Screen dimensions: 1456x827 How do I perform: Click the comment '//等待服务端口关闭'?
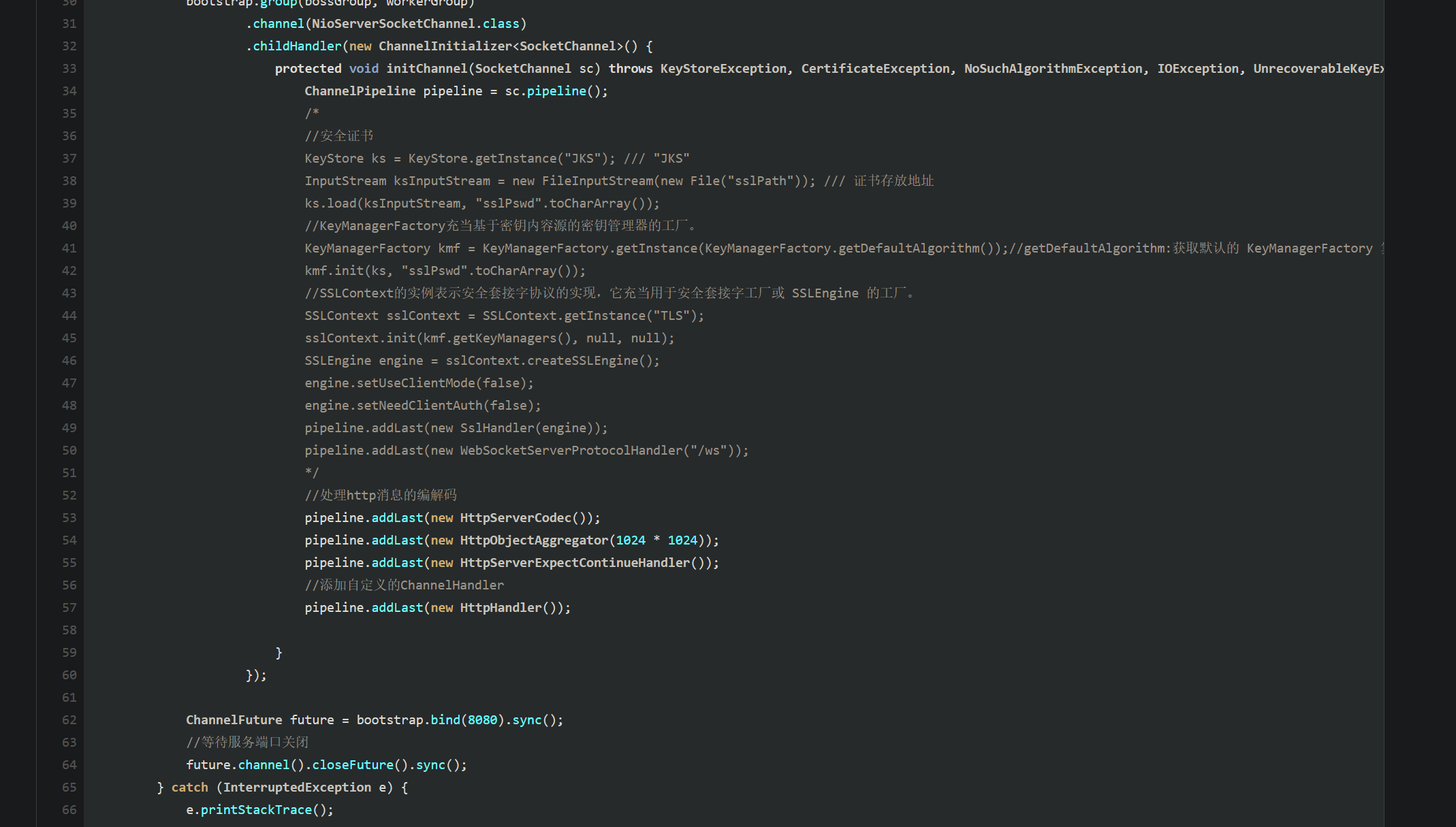247,743
